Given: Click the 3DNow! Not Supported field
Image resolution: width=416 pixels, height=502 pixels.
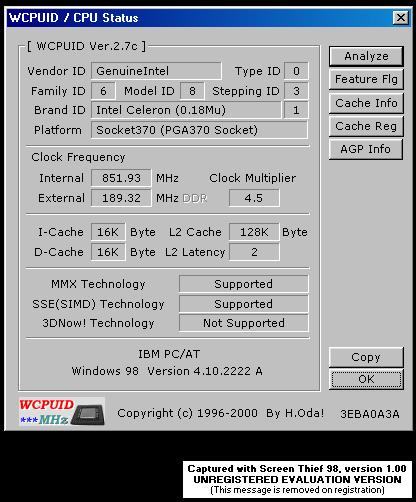Looking at the screenshot, I should [244, 323].
